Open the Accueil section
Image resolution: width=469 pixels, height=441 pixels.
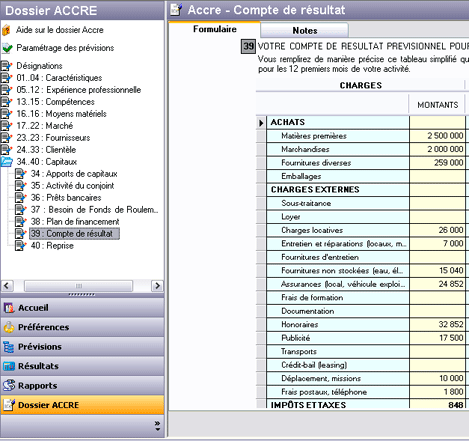82,308
